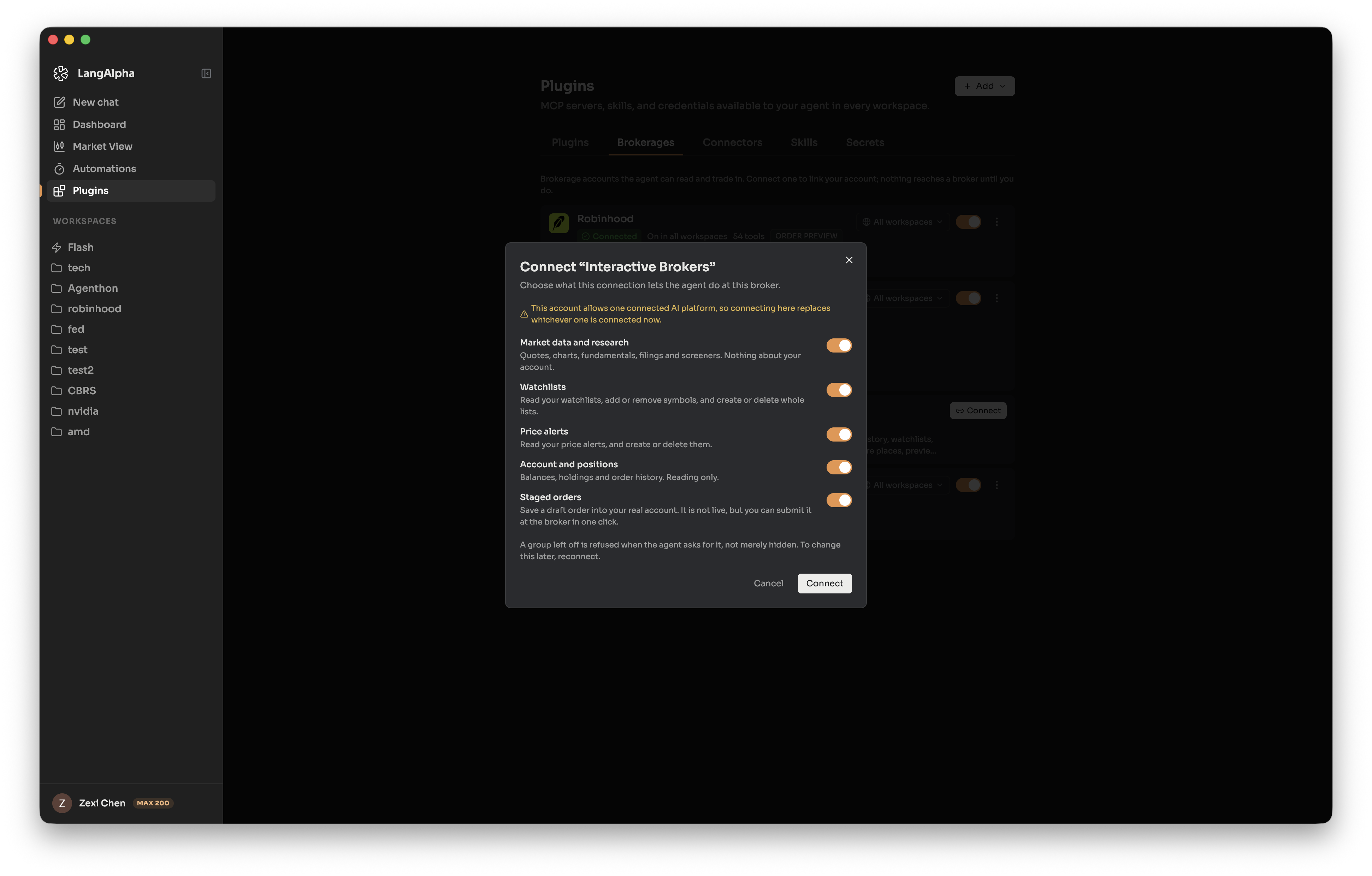The width and height of the screenshot is (1372, 876).
Task: Click the Plugins icon in the sidebar
Action: pyautogui.click(x=59, y=191)
